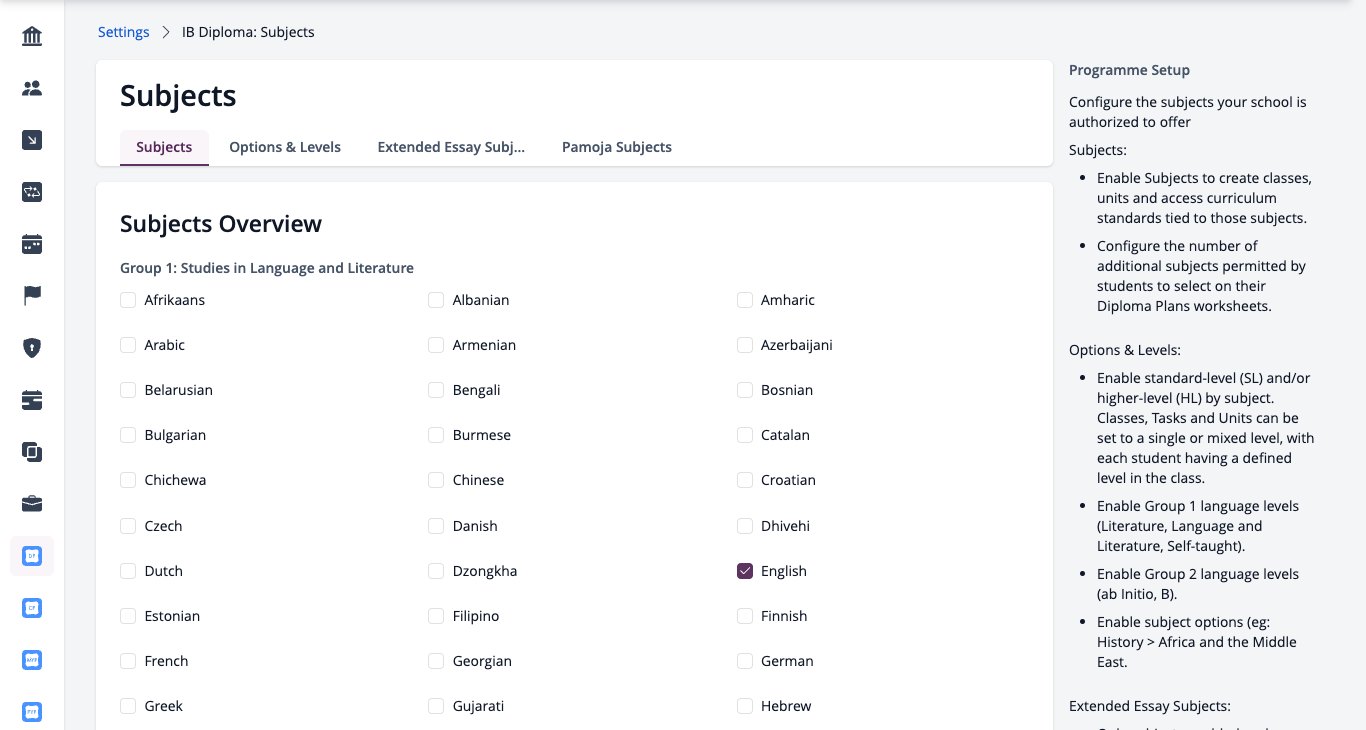Click the shield security icon in sidebar
This screenshot has height=730, width=1366.
(32, 348)
